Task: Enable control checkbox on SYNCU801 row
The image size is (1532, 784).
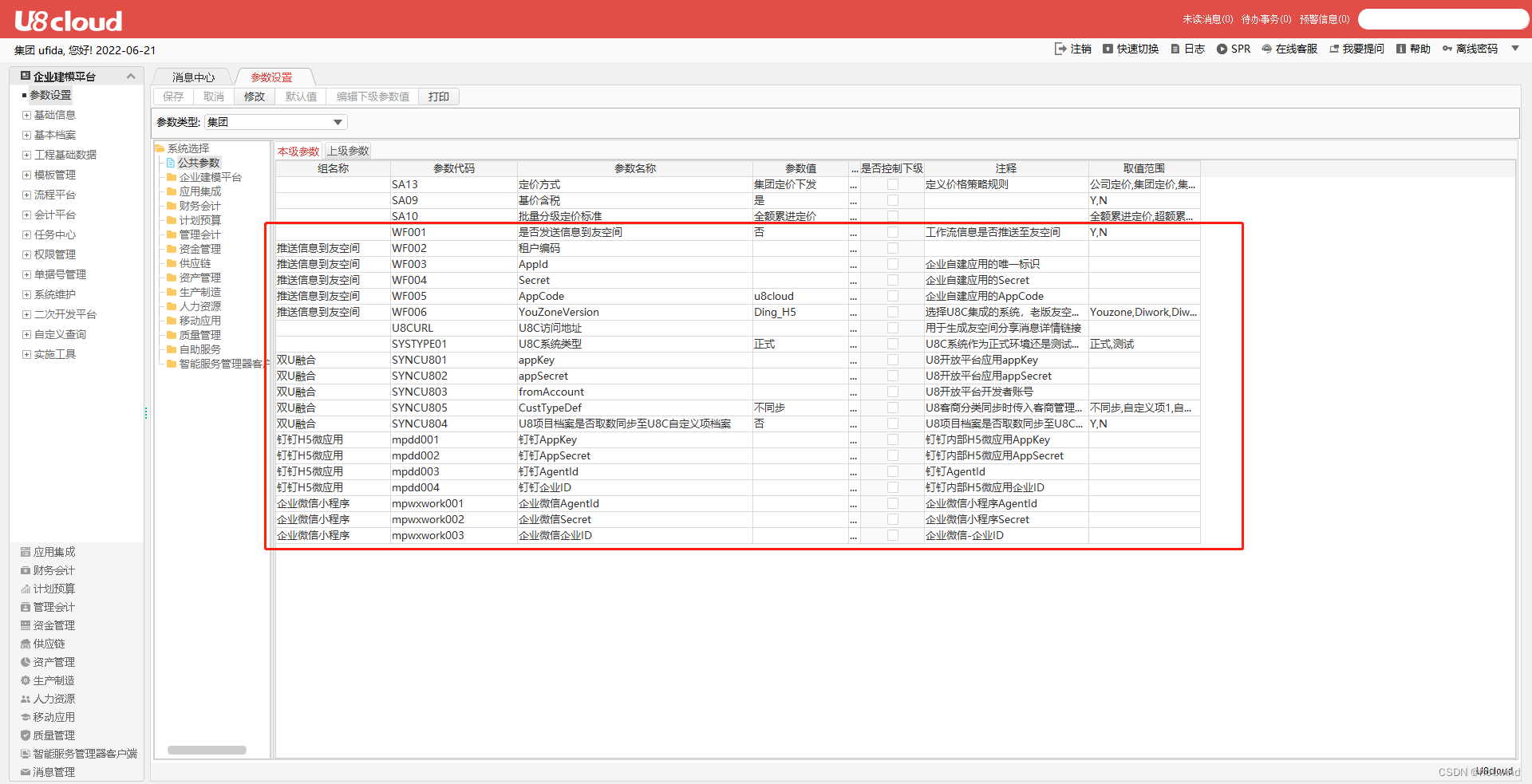Action: tap(892, 360)
